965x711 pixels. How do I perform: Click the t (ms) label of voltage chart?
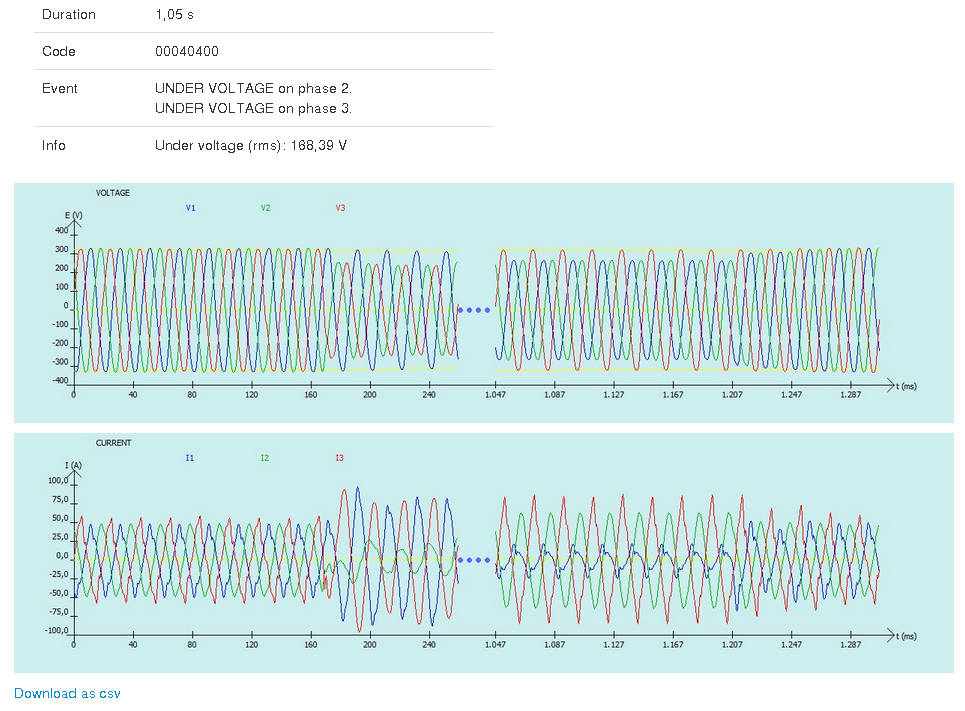tap(907, 386)
